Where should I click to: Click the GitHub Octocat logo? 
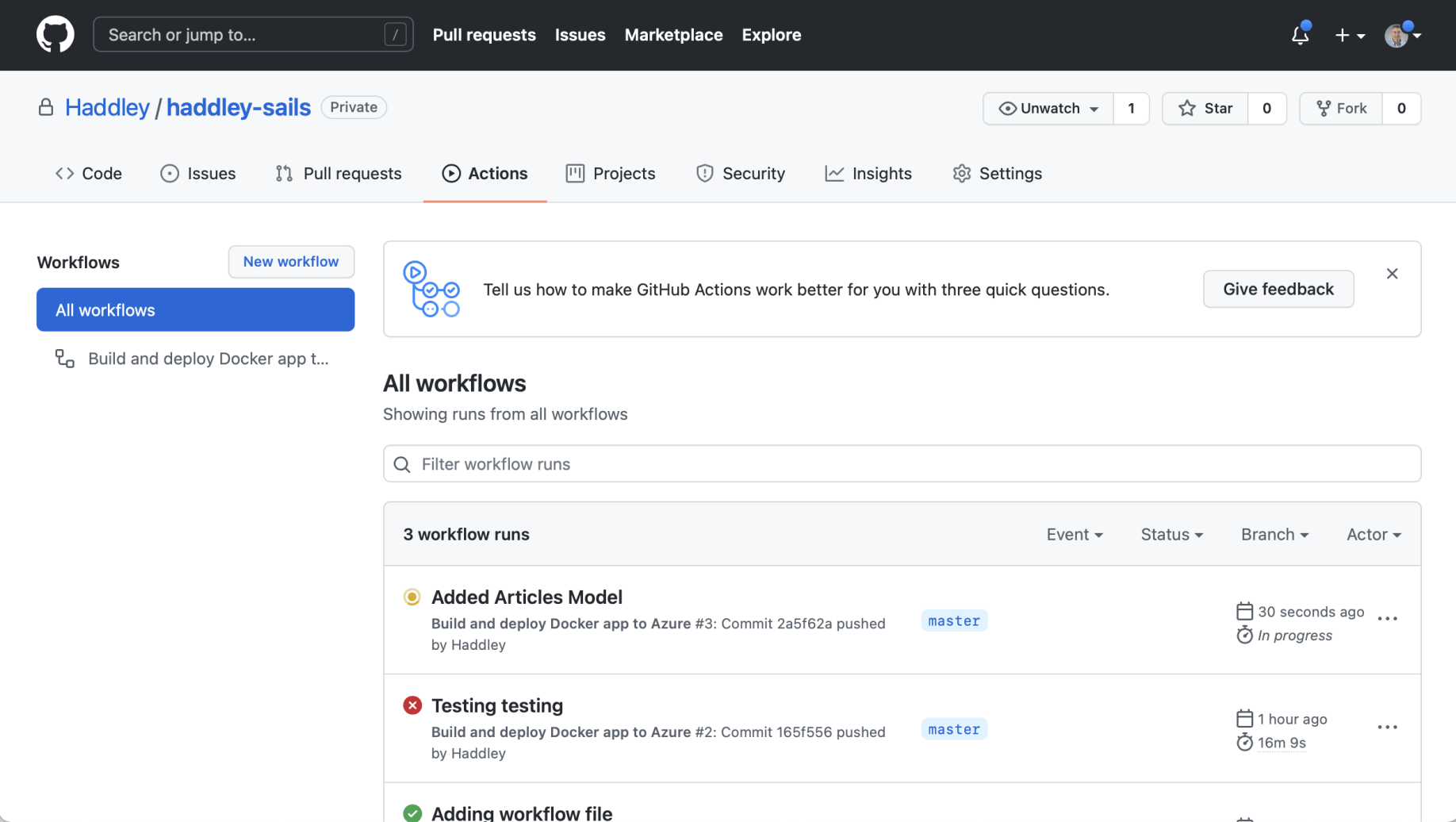[x=56, y=35]
